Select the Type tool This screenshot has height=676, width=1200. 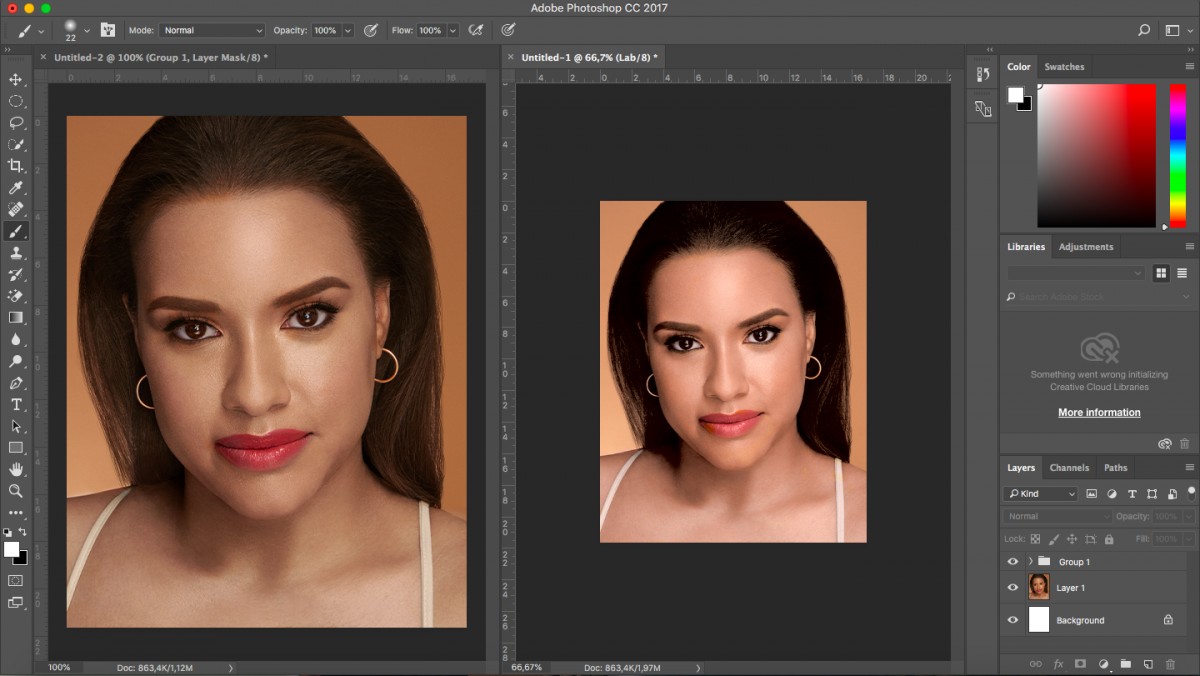coord(16,405)
